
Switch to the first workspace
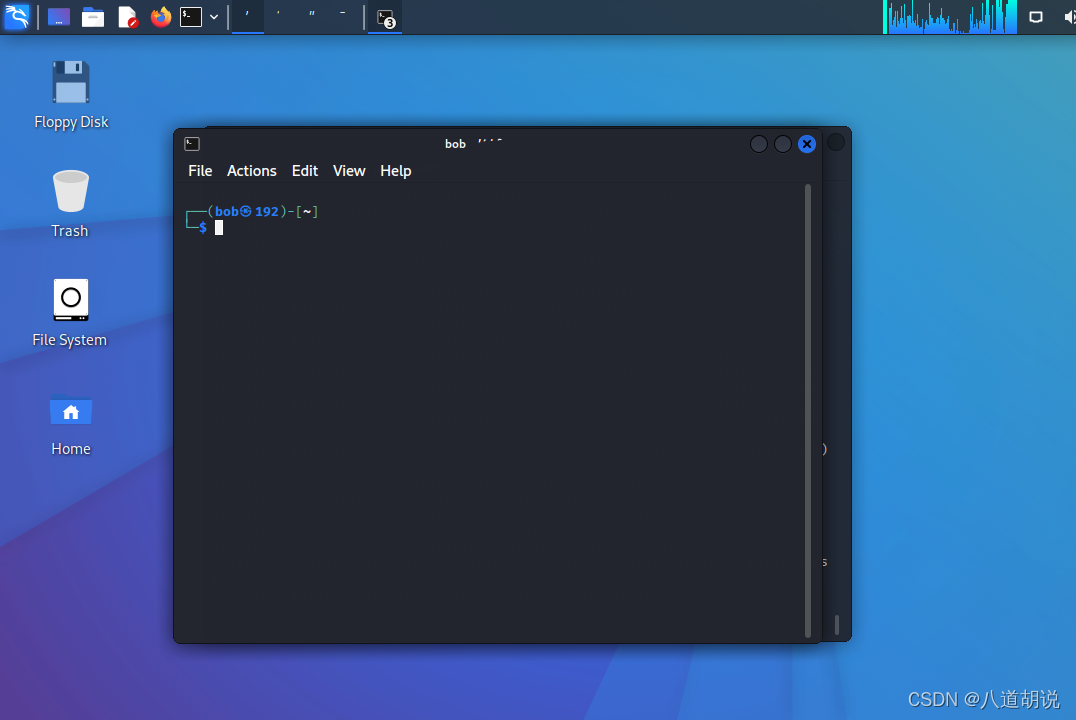pyautogui.click(x=248, y=16)
